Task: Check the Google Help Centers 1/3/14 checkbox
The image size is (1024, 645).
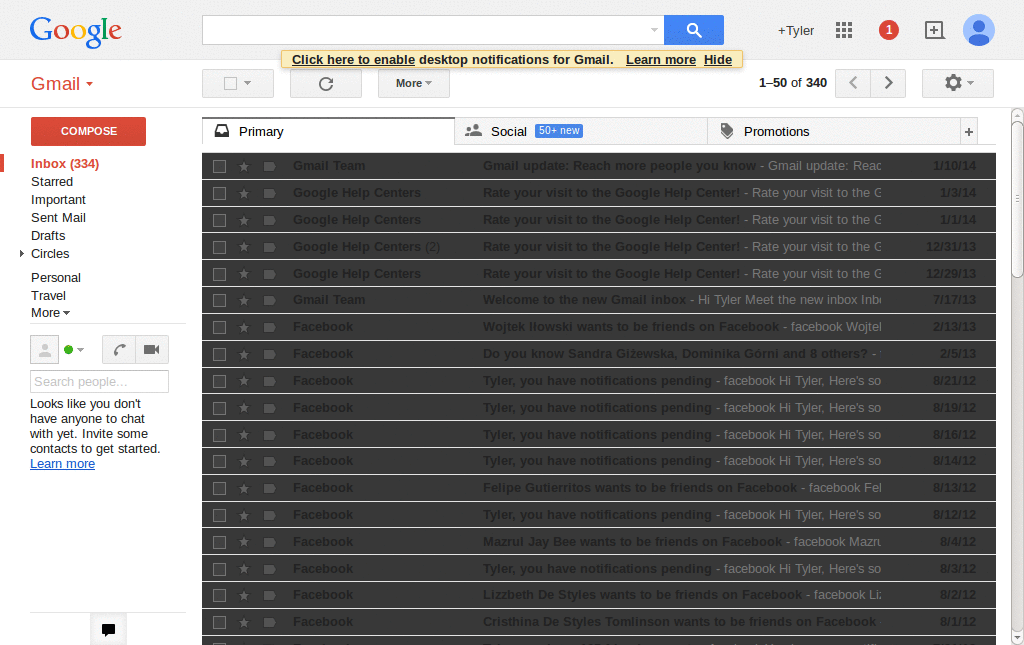Action: pyautogui.click(x=219, y=193)
